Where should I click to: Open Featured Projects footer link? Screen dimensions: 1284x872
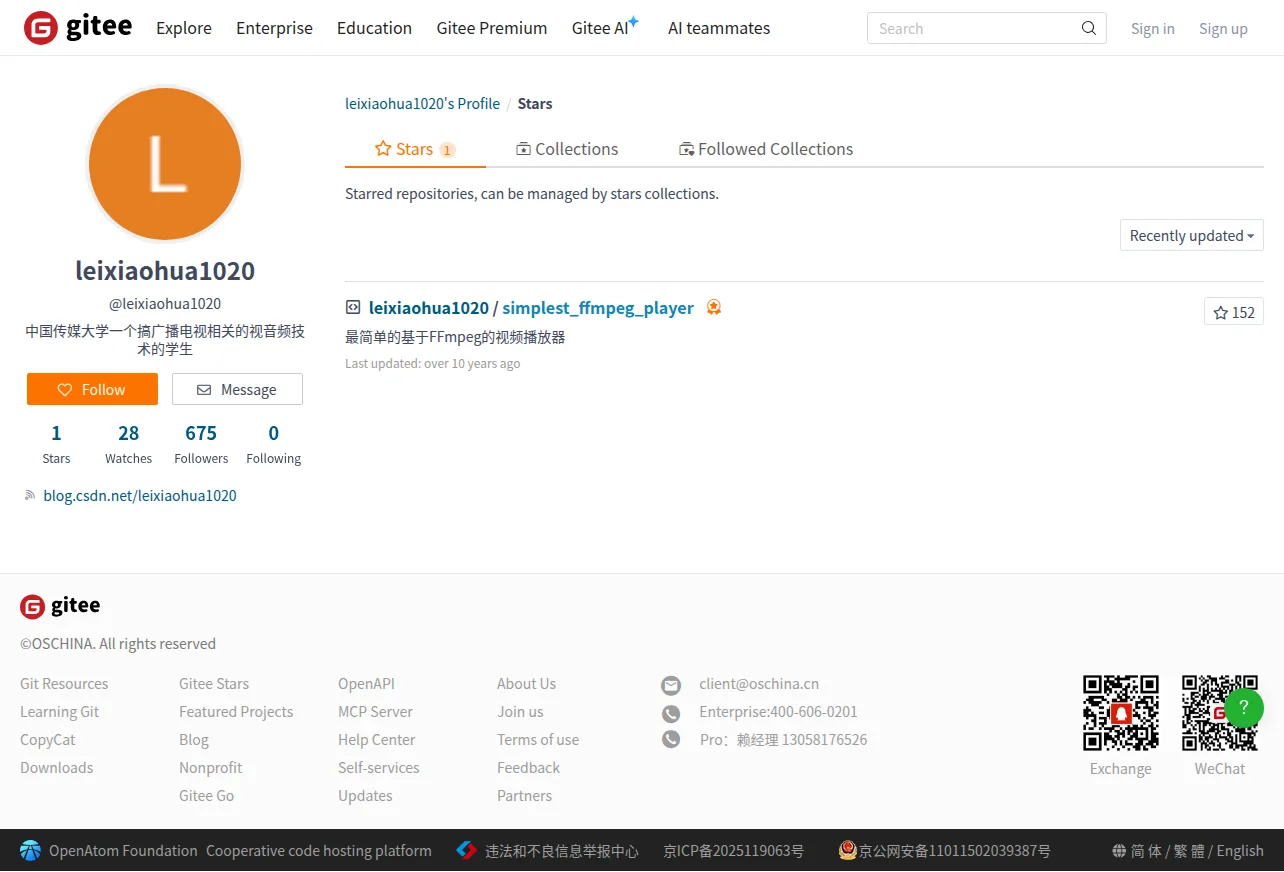[x=236, y=712]
